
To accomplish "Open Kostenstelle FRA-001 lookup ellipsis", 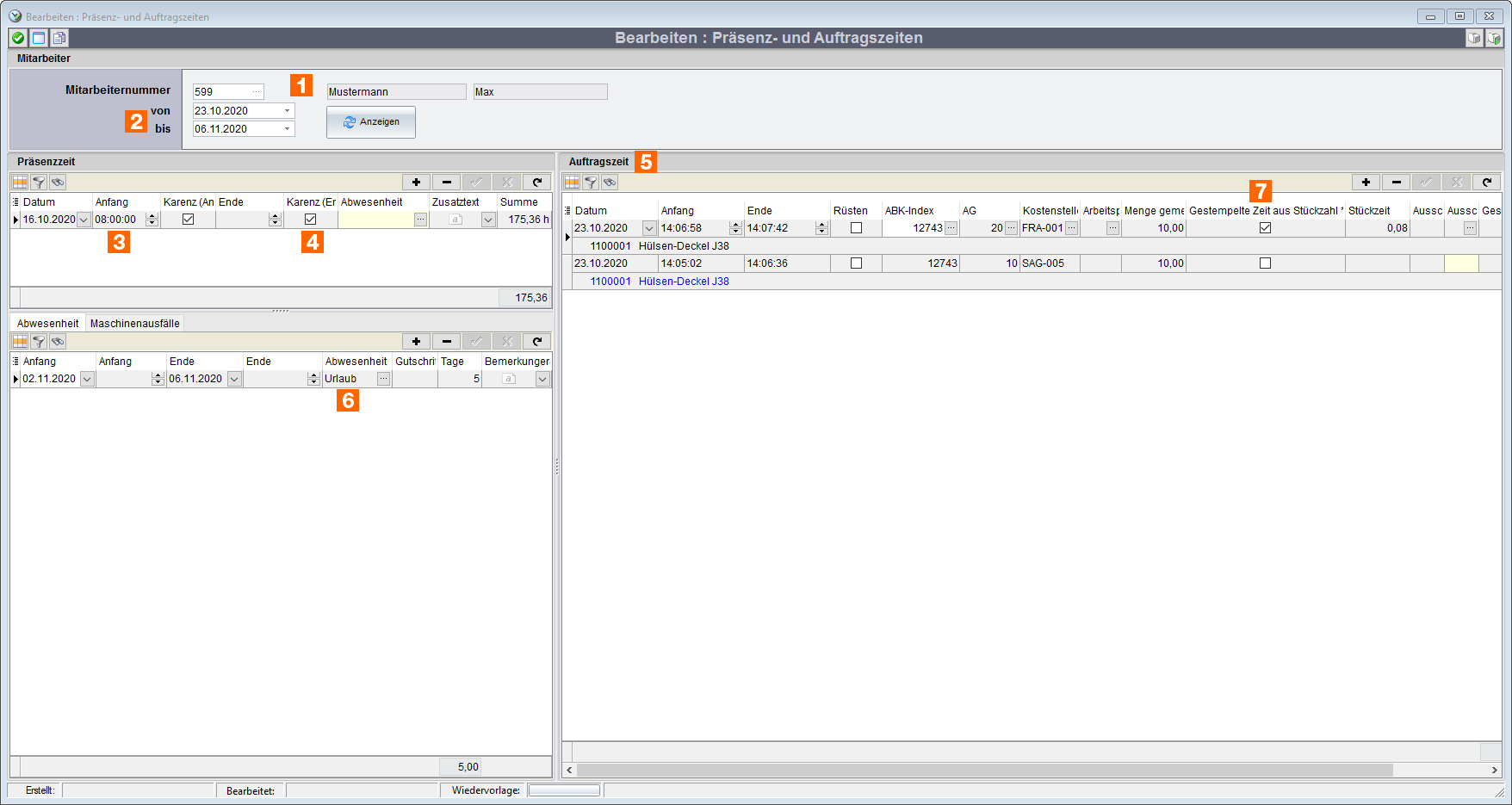I will click(x=1071, y=228).
